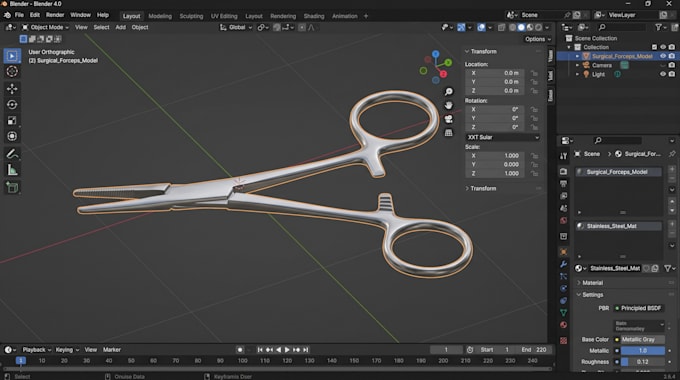Image resolution: width=680 pixels, height=380 pixels.
Task: Toggle lock for Location X
Action: coord(534,73)
